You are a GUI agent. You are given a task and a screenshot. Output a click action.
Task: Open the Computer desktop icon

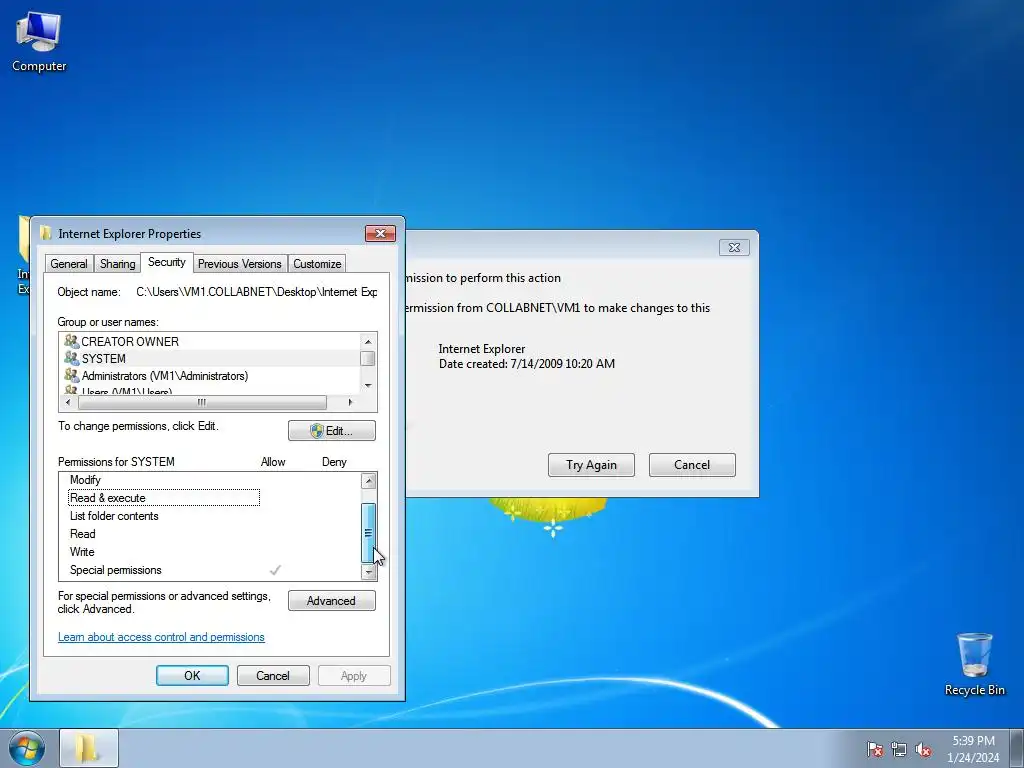pos(39,40)
